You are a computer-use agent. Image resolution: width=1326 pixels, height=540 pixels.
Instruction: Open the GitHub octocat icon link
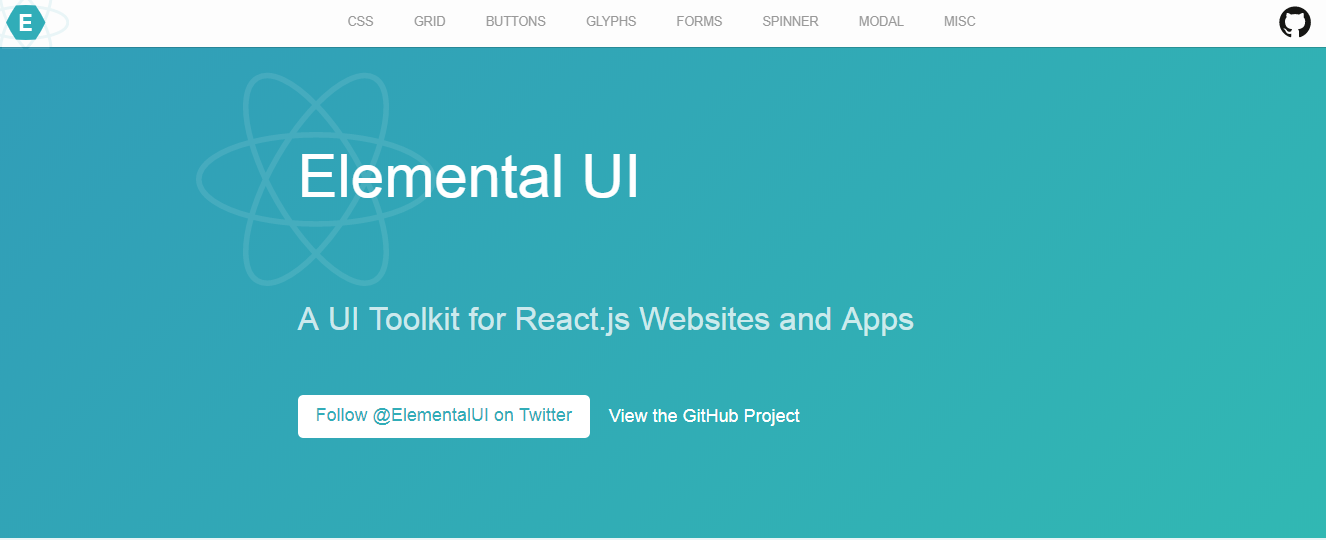[1295, 22]
